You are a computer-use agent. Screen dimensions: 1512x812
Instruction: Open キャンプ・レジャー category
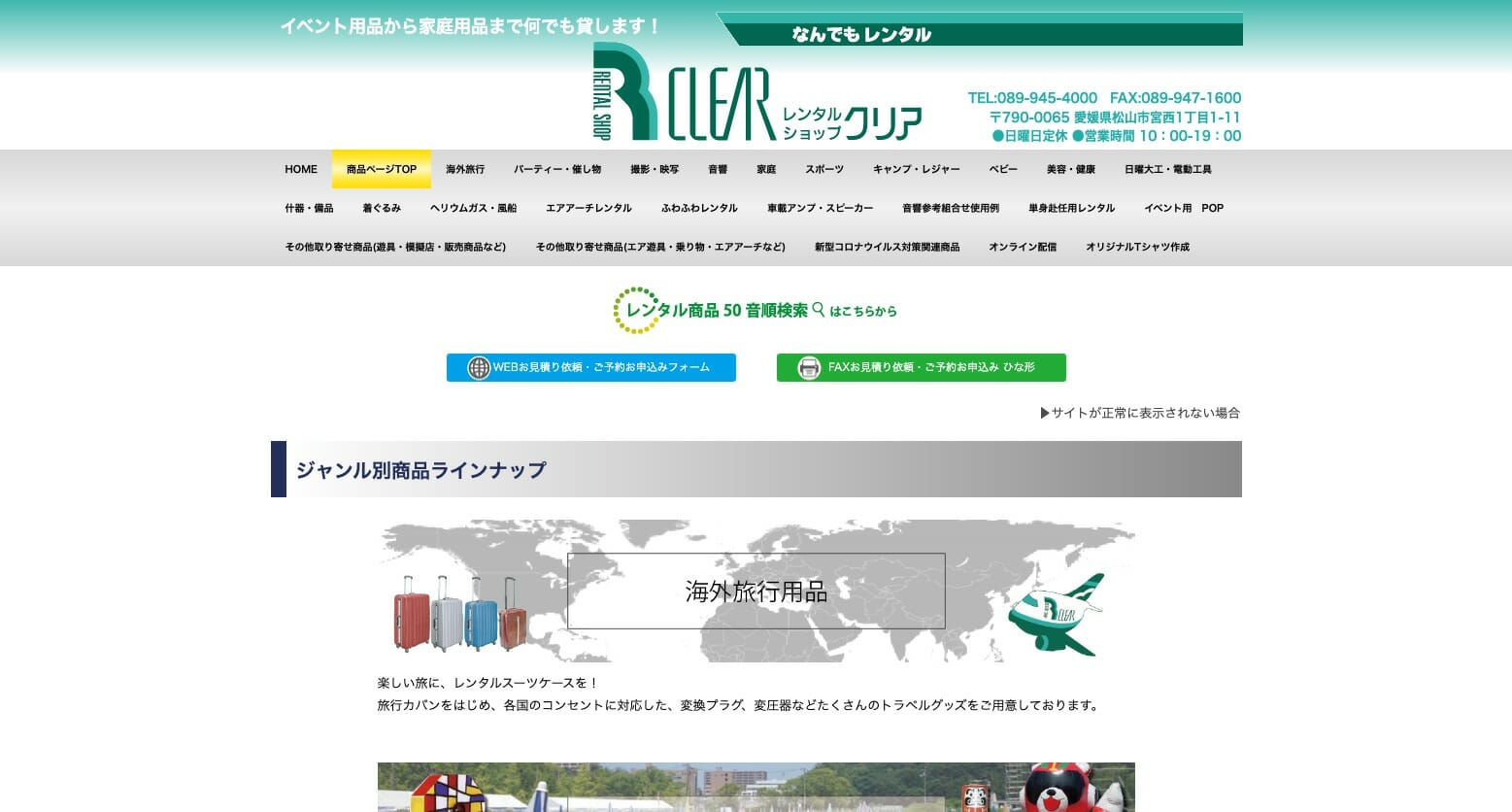[x=917, y=169]
